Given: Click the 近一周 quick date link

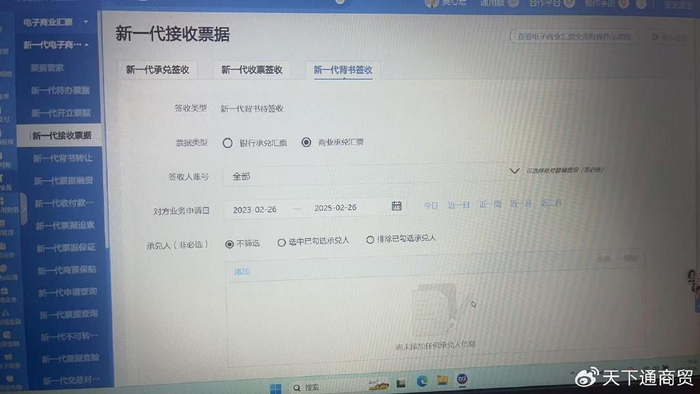Looking at the screenshot, I should (x=490, y=204).
